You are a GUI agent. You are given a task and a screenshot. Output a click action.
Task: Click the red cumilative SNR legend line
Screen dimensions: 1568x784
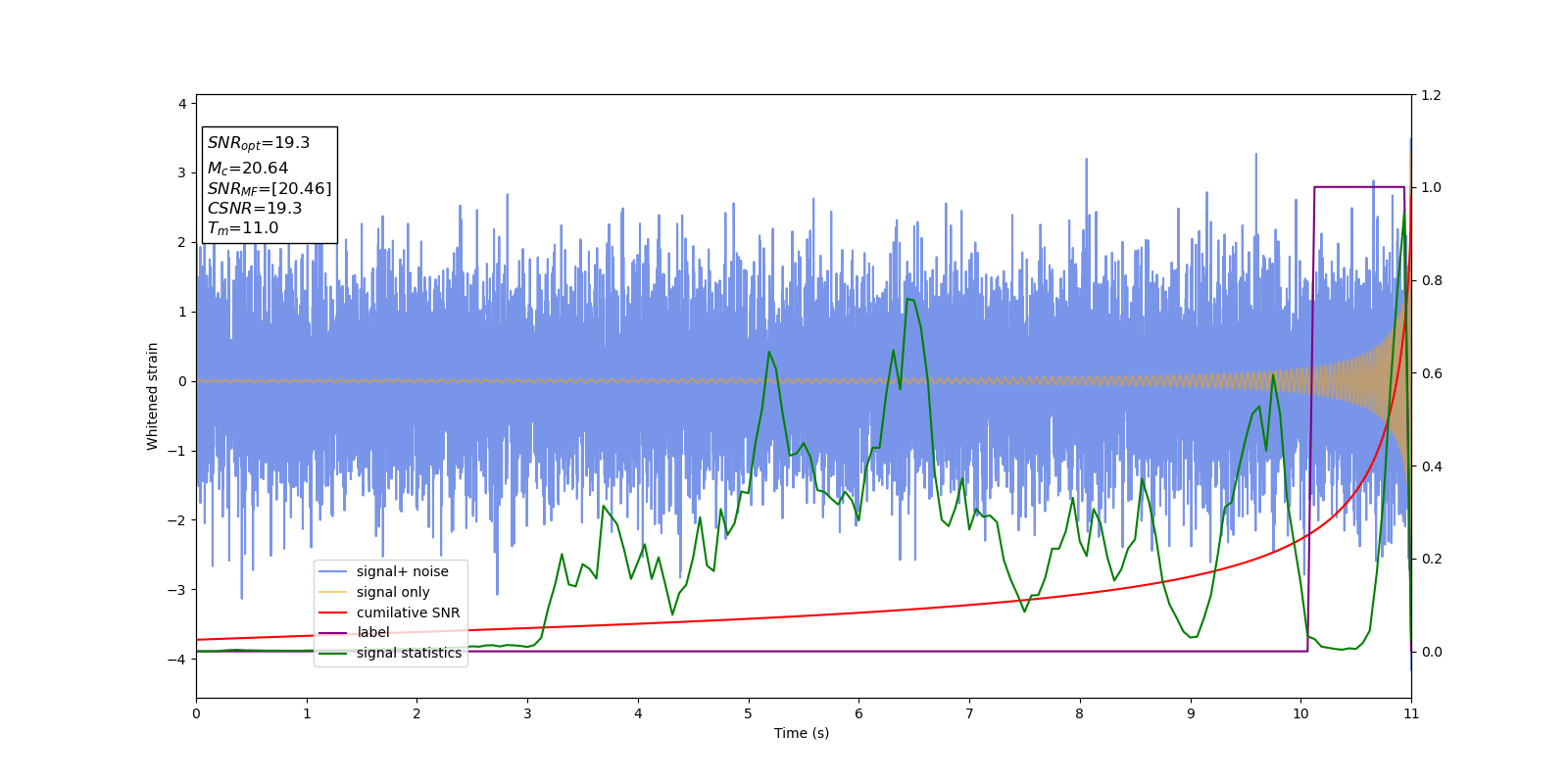coord(333,612)
